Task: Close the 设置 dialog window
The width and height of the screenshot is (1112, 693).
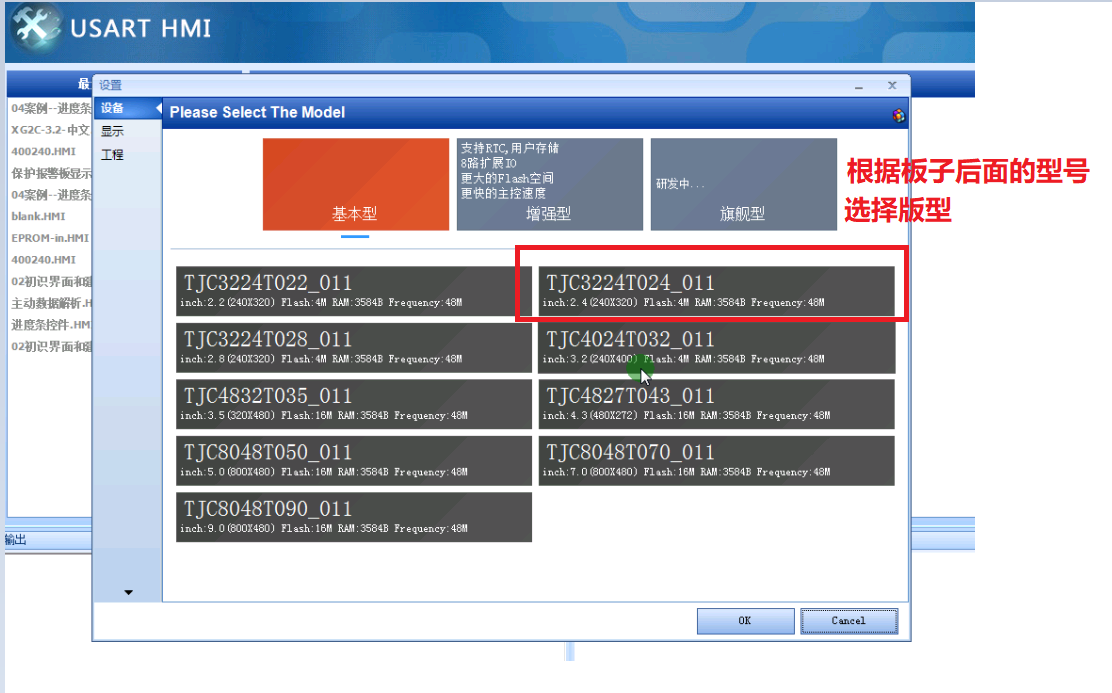Action: point(892,85)
